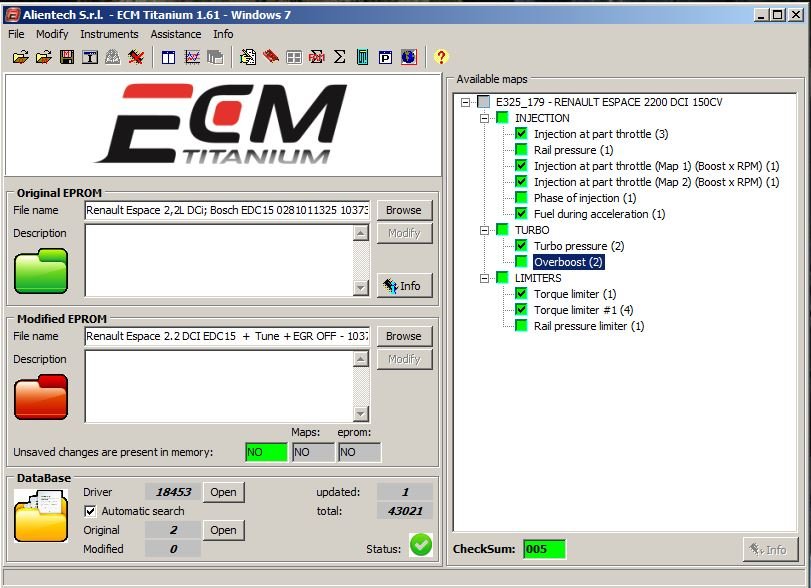The width and height of the screenshot is (811, 588).
Task: Click the black sigma checksum icon
Action: click(339, 57)
